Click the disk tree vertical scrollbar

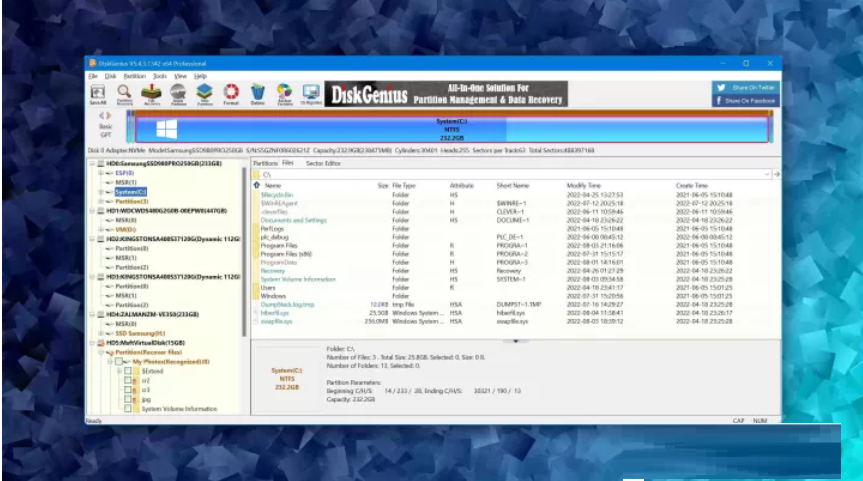click(244, 253)
